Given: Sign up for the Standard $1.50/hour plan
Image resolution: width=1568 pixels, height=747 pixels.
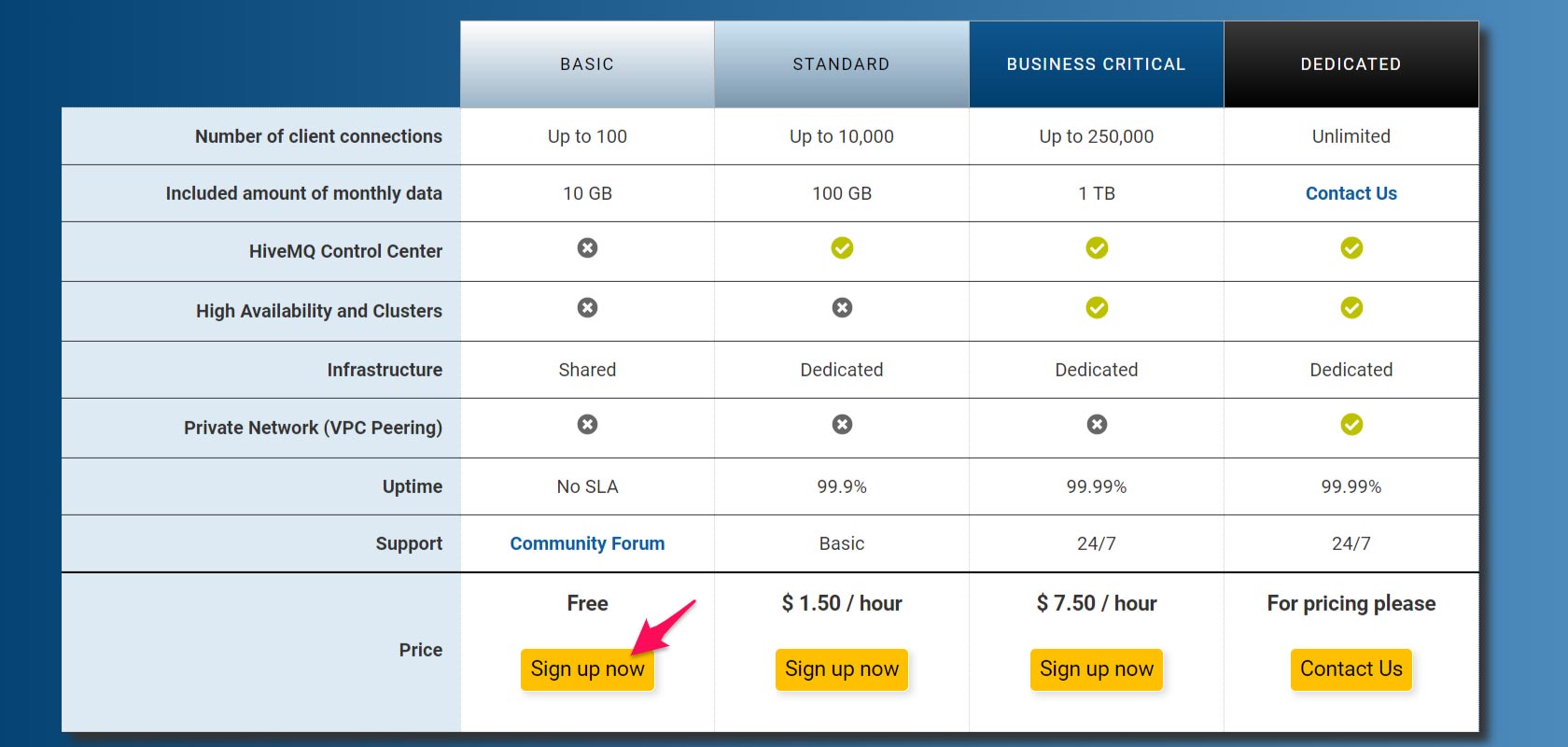Looking at the screenshot, I should click(842, 669).
